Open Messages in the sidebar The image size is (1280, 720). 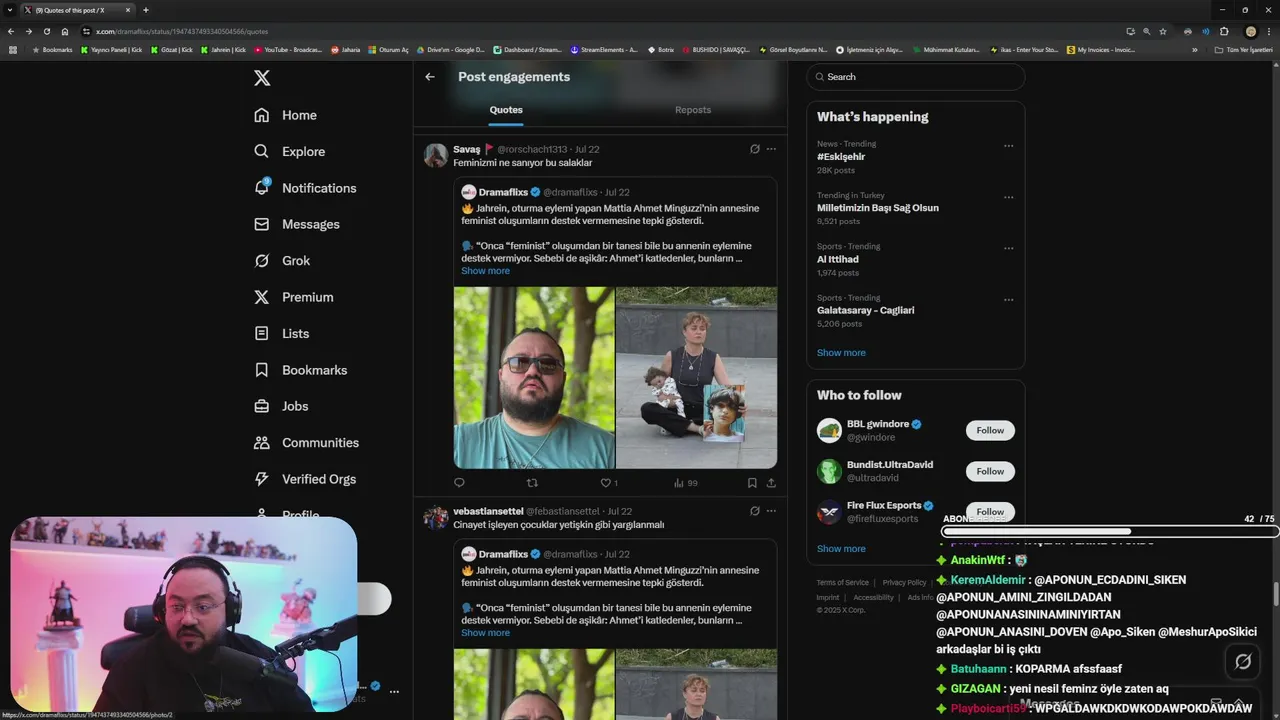click(296, 224)
